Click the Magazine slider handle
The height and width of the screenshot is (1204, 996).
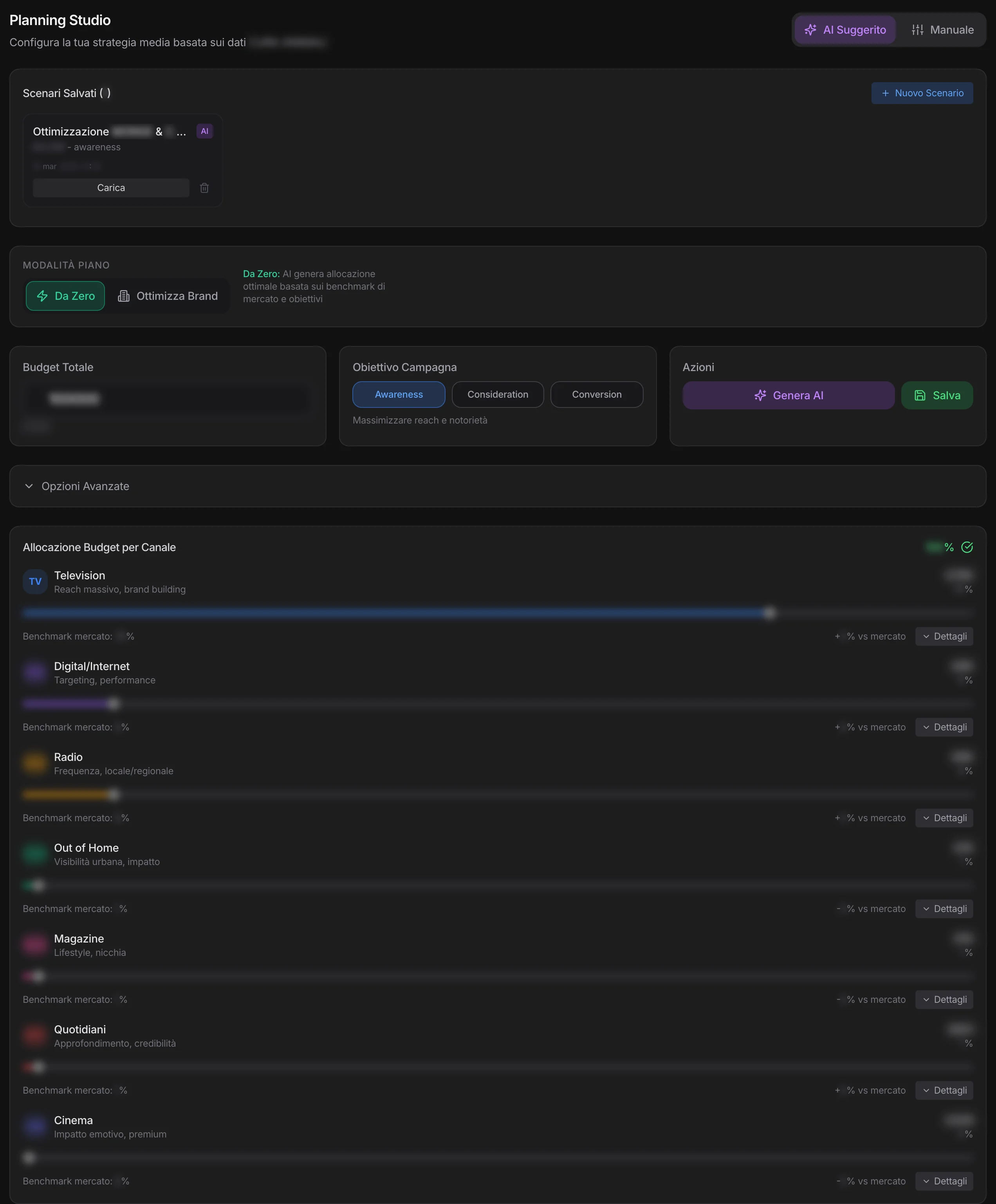38,976
